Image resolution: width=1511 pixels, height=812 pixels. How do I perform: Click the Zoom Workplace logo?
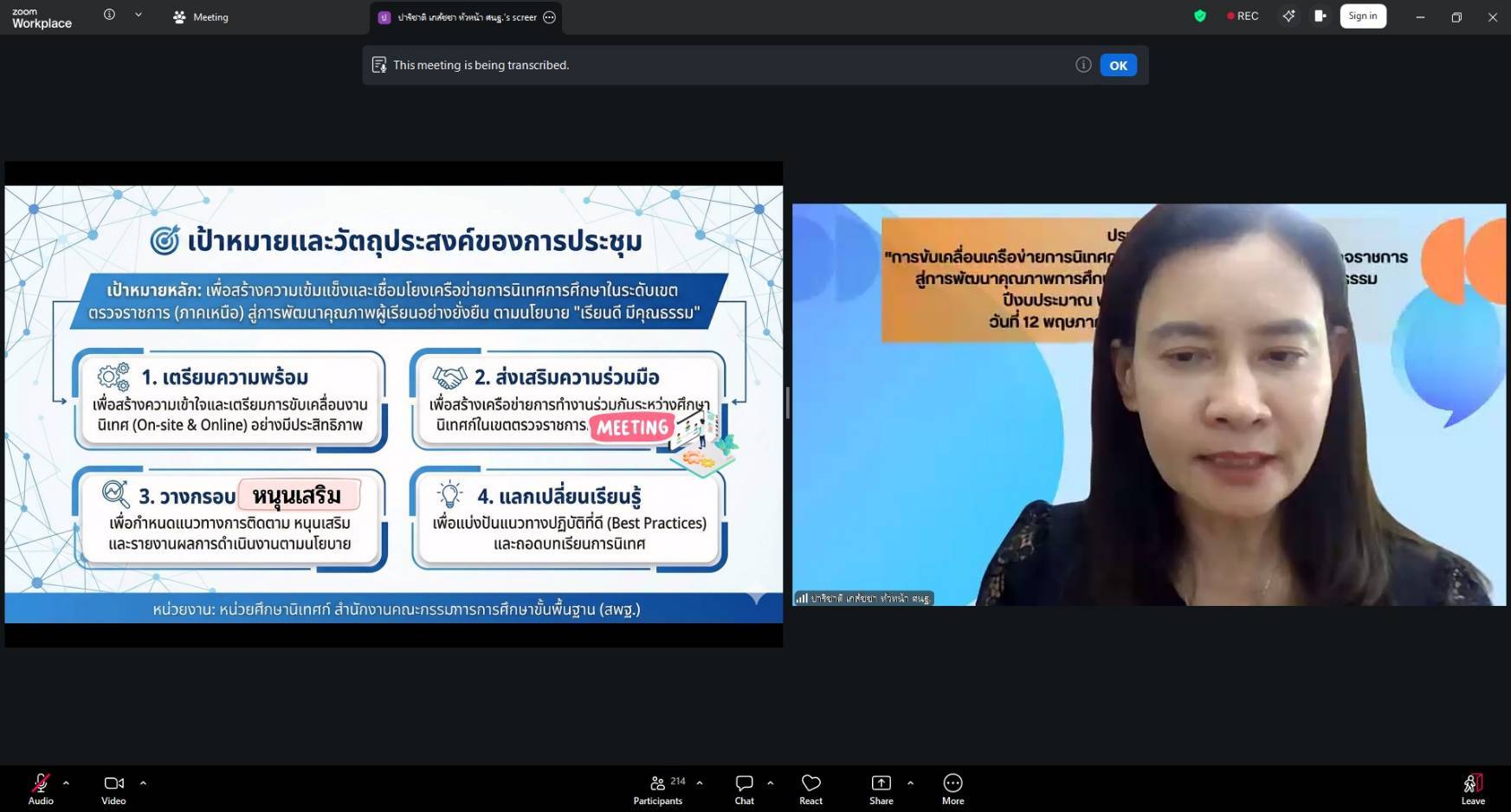click(42, 18)
